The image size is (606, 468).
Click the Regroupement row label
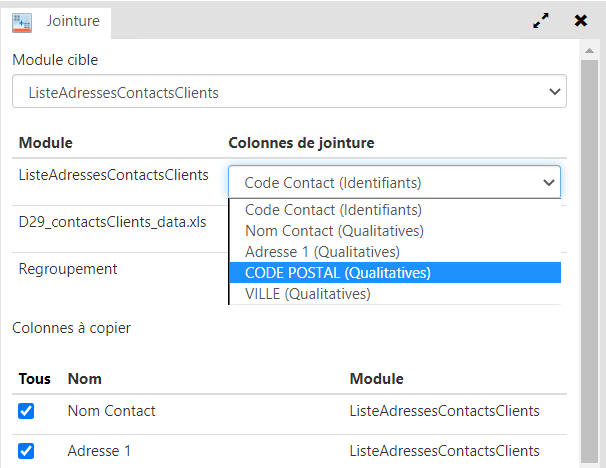click(68, 269)
